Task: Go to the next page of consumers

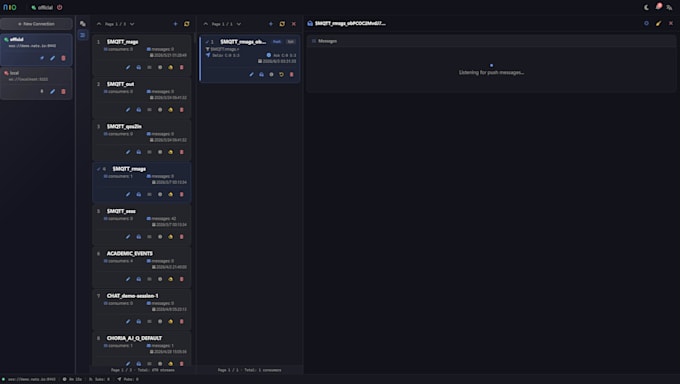Action: click(x=239, y=24)
